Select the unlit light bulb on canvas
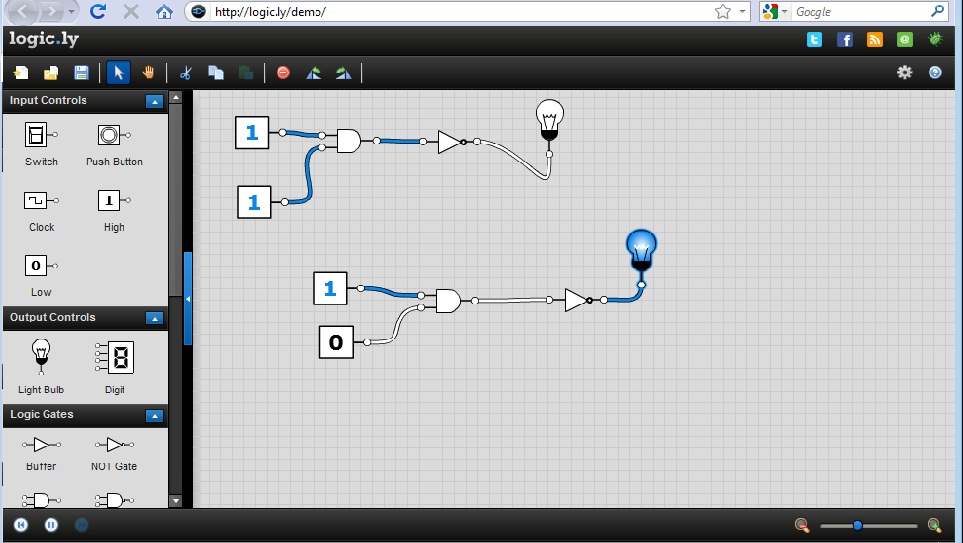This screenshot has height=543, width=963. pos(550,120)
